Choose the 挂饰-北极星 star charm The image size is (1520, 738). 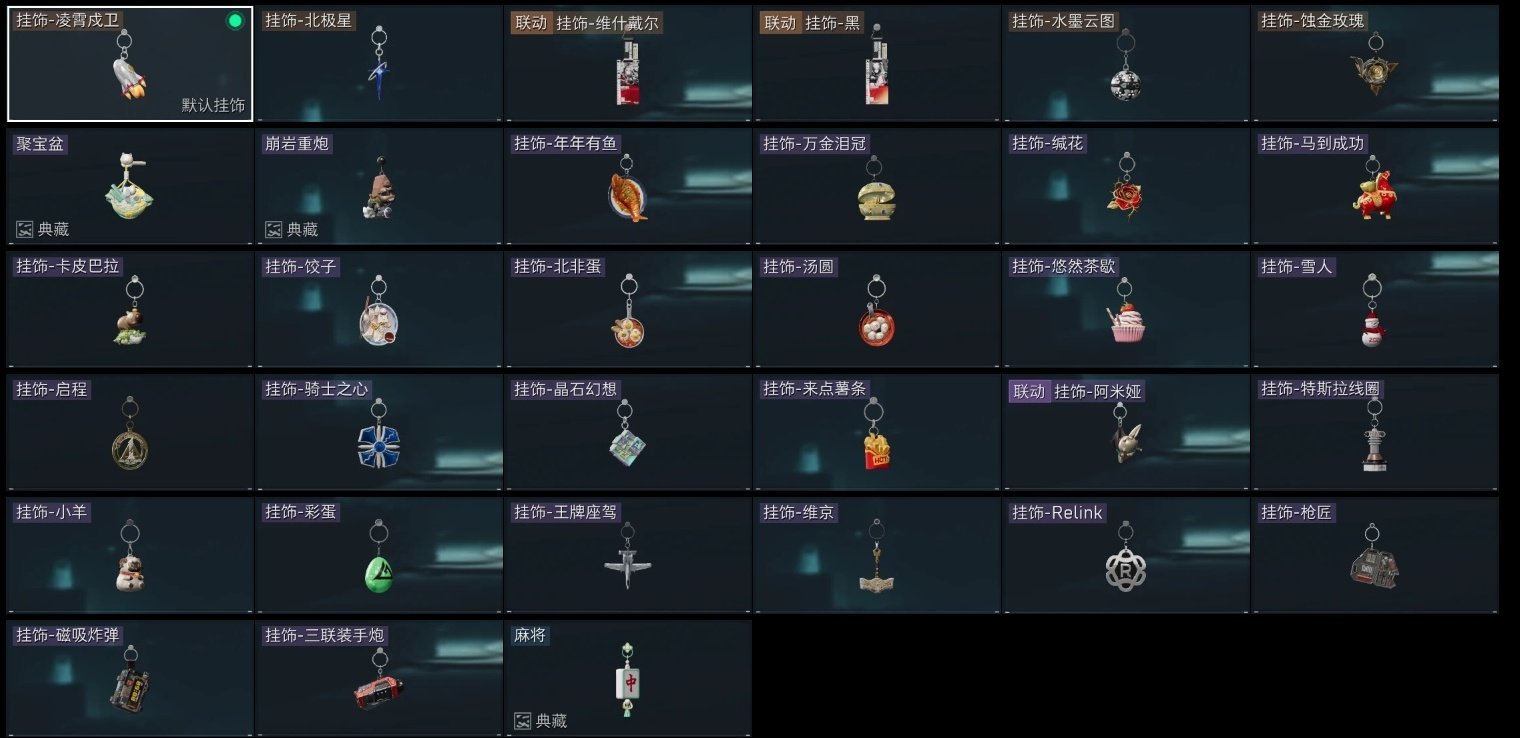tap(379, 63)
